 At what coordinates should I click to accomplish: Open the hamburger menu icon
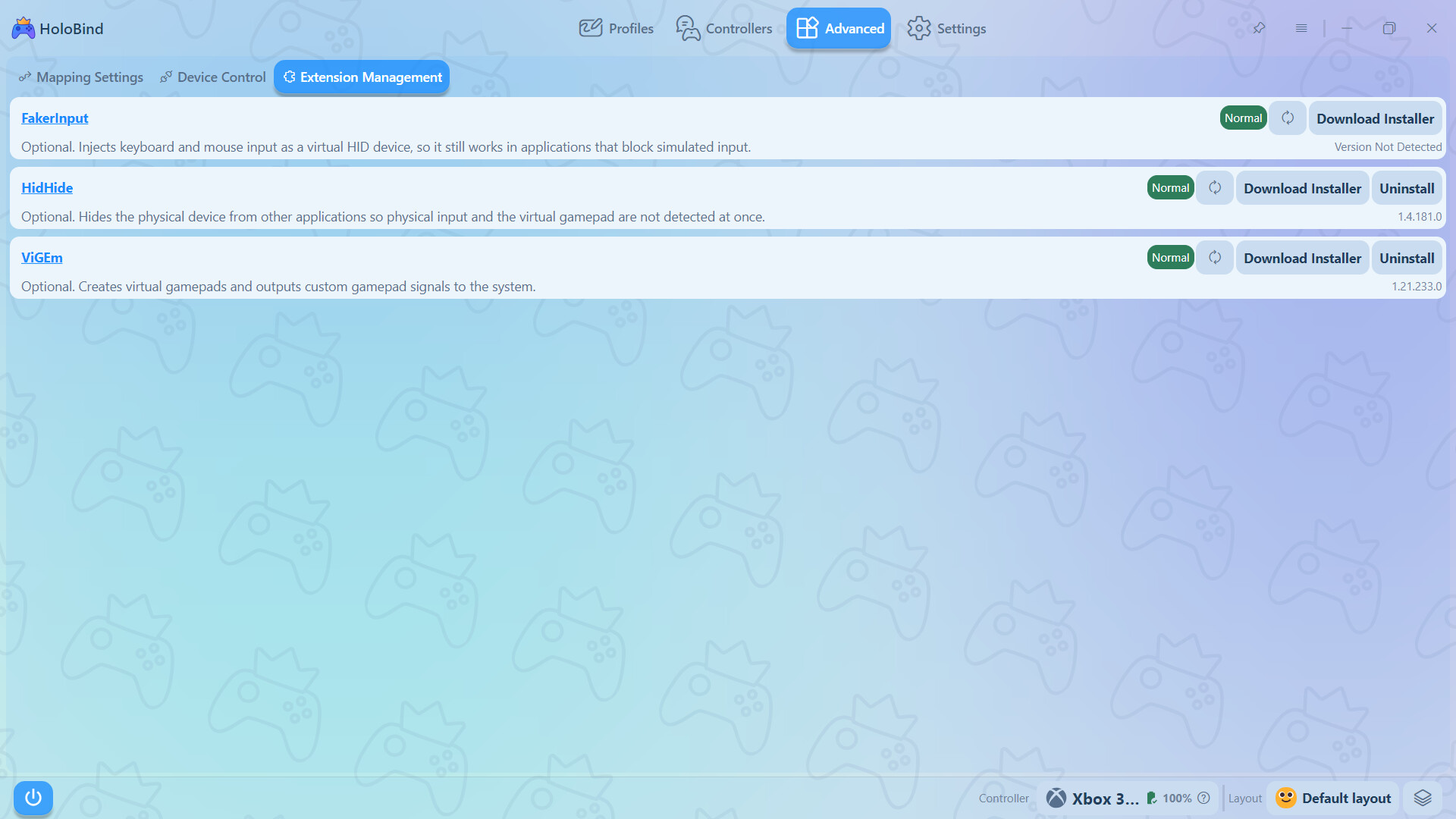click(x=1301, y=28)
